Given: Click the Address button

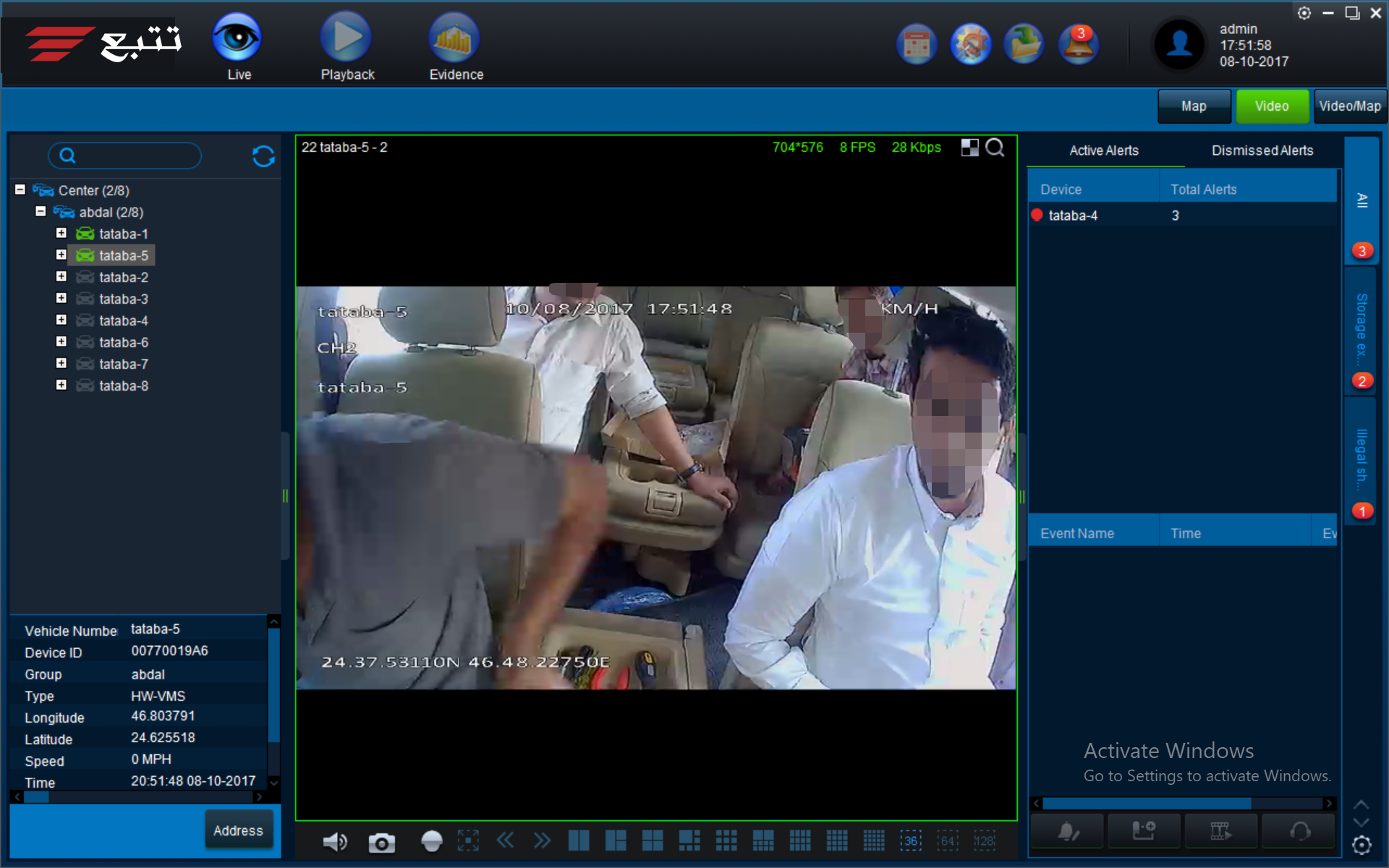Looking at the screenshot, I should point(238,830).
